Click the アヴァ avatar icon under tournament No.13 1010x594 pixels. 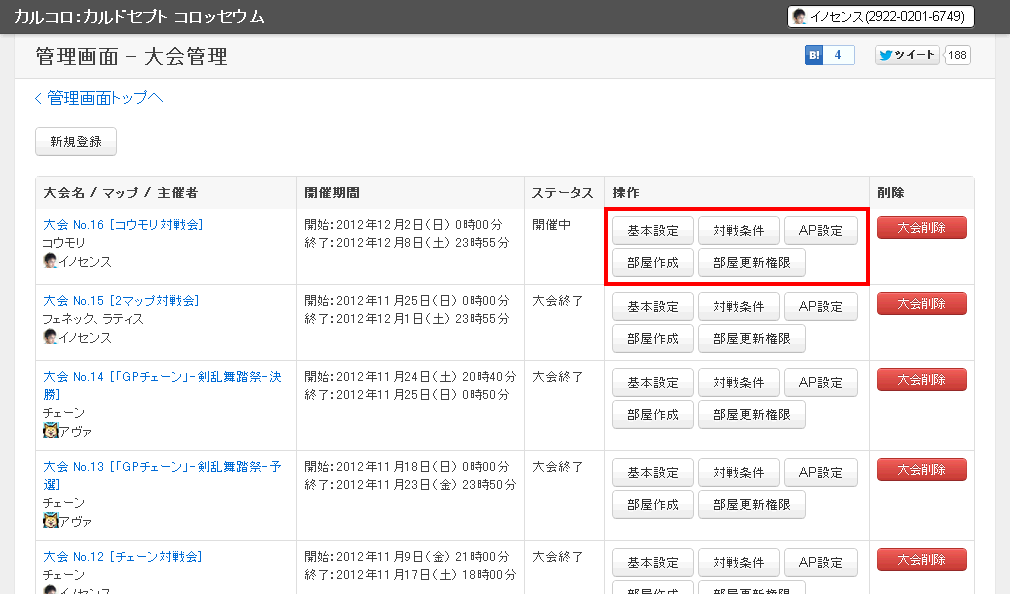[50, 521]
